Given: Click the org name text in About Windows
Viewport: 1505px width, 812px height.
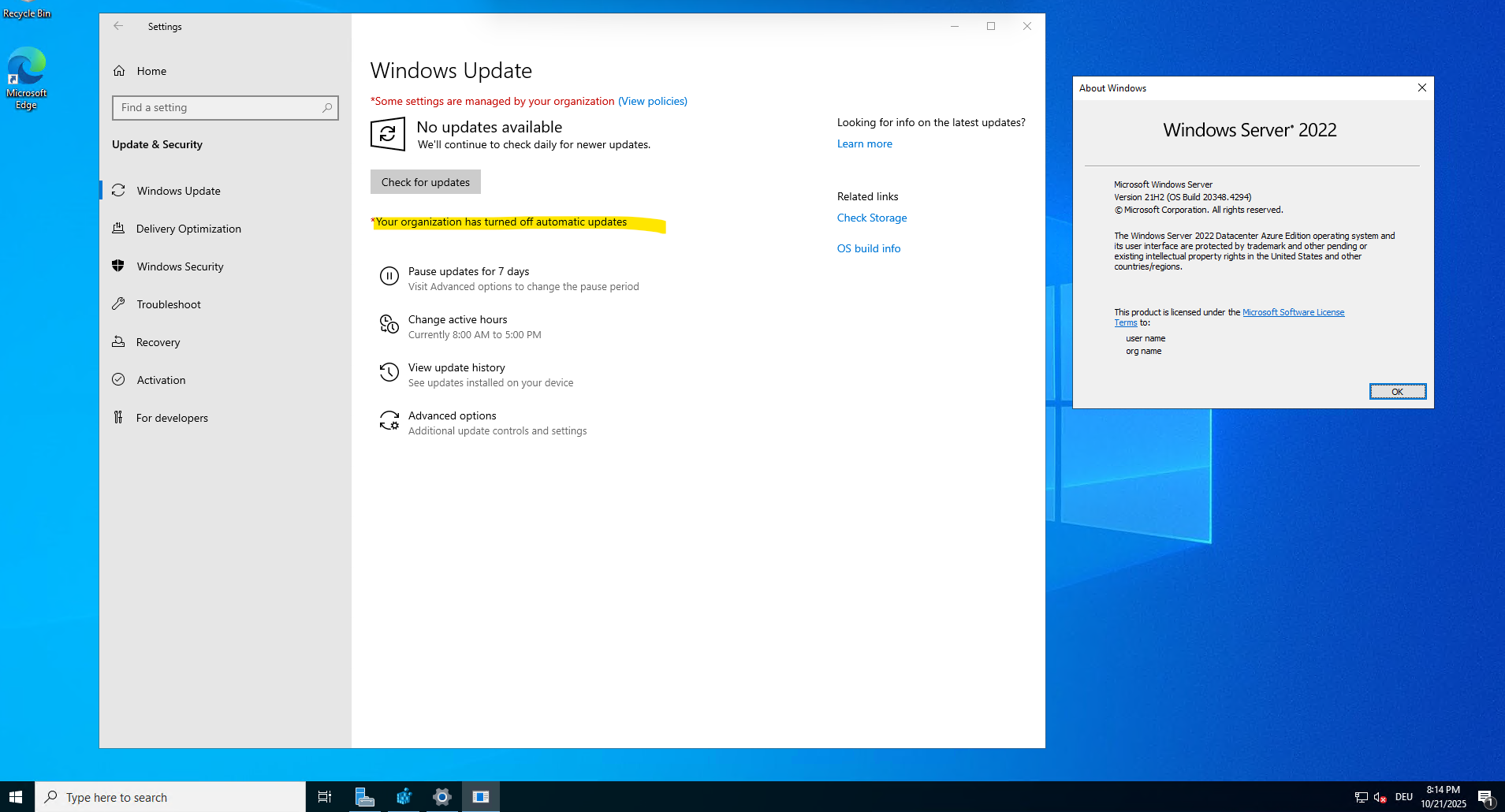Looking at the screenshot, I should pos(1144,351).
